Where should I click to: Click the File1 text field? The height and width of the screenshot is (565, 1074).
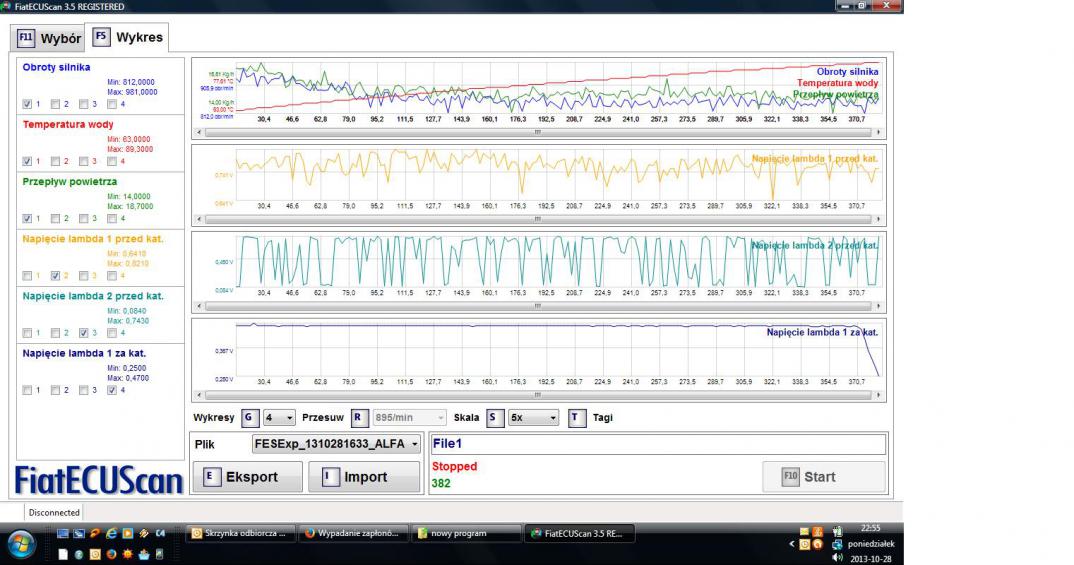(x=658, y=444)
